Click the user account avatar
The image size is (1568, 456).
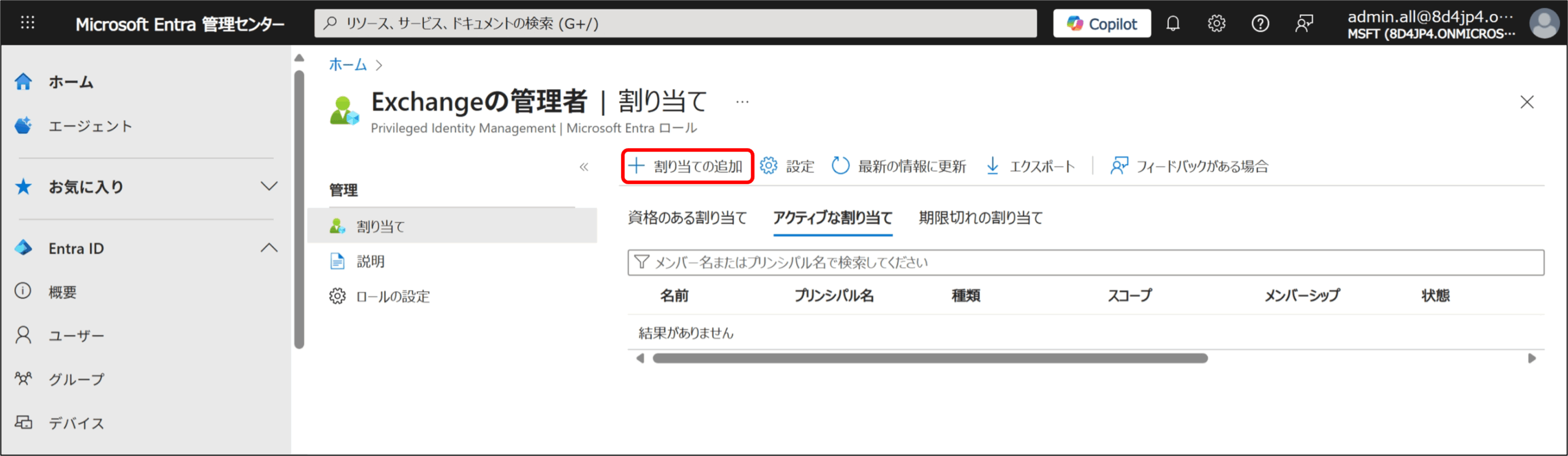tap(1544, 23)
